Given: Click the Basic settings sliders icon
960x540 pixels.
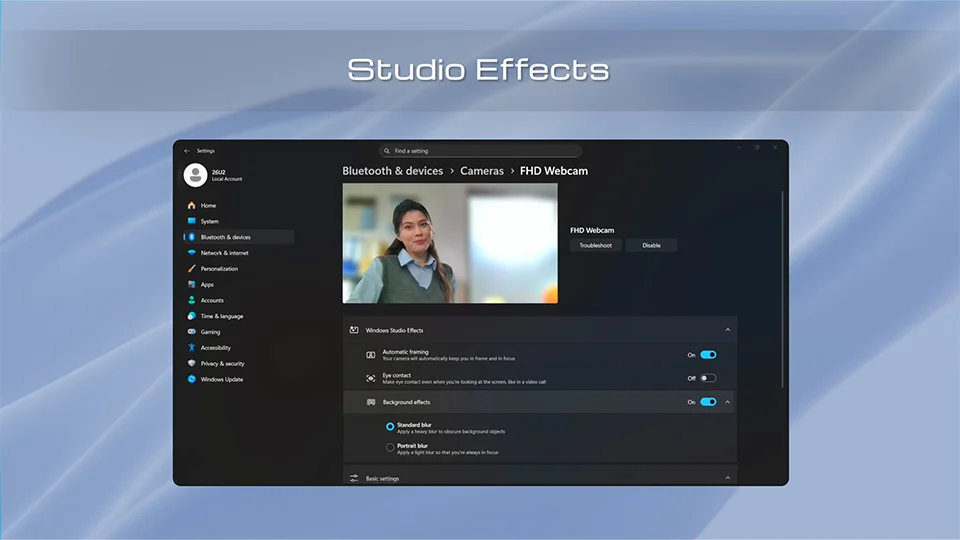Looking at the screenshot, I should coord(354,478).
